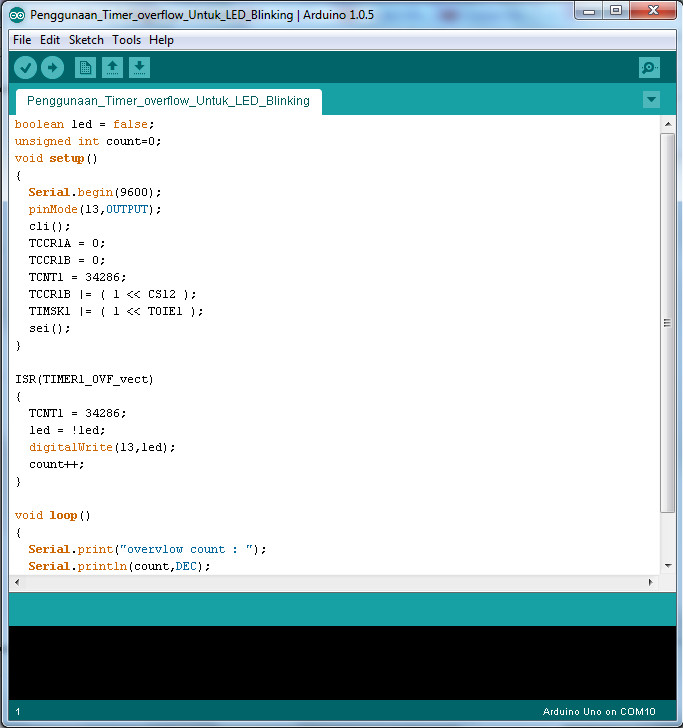This screenshot has height=728, width=683.
Task: Click the 'sei();' line
Action: click(50, 328)
